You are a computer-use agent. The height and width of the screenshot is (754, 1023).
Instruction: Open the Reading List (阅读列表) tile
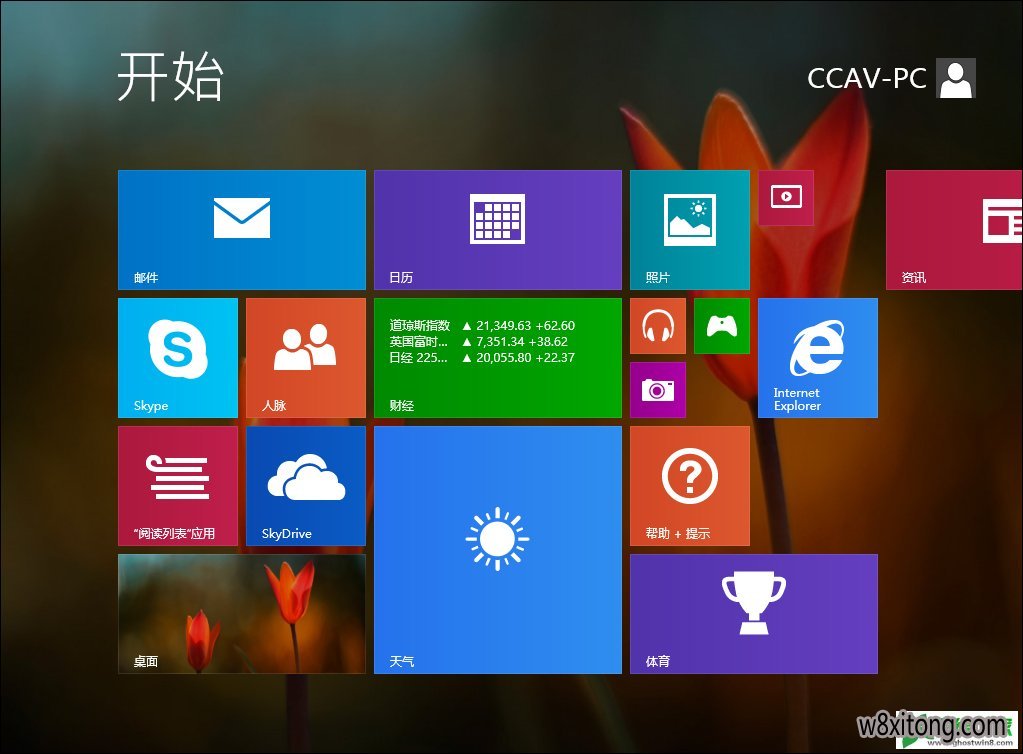pos(177,485)
